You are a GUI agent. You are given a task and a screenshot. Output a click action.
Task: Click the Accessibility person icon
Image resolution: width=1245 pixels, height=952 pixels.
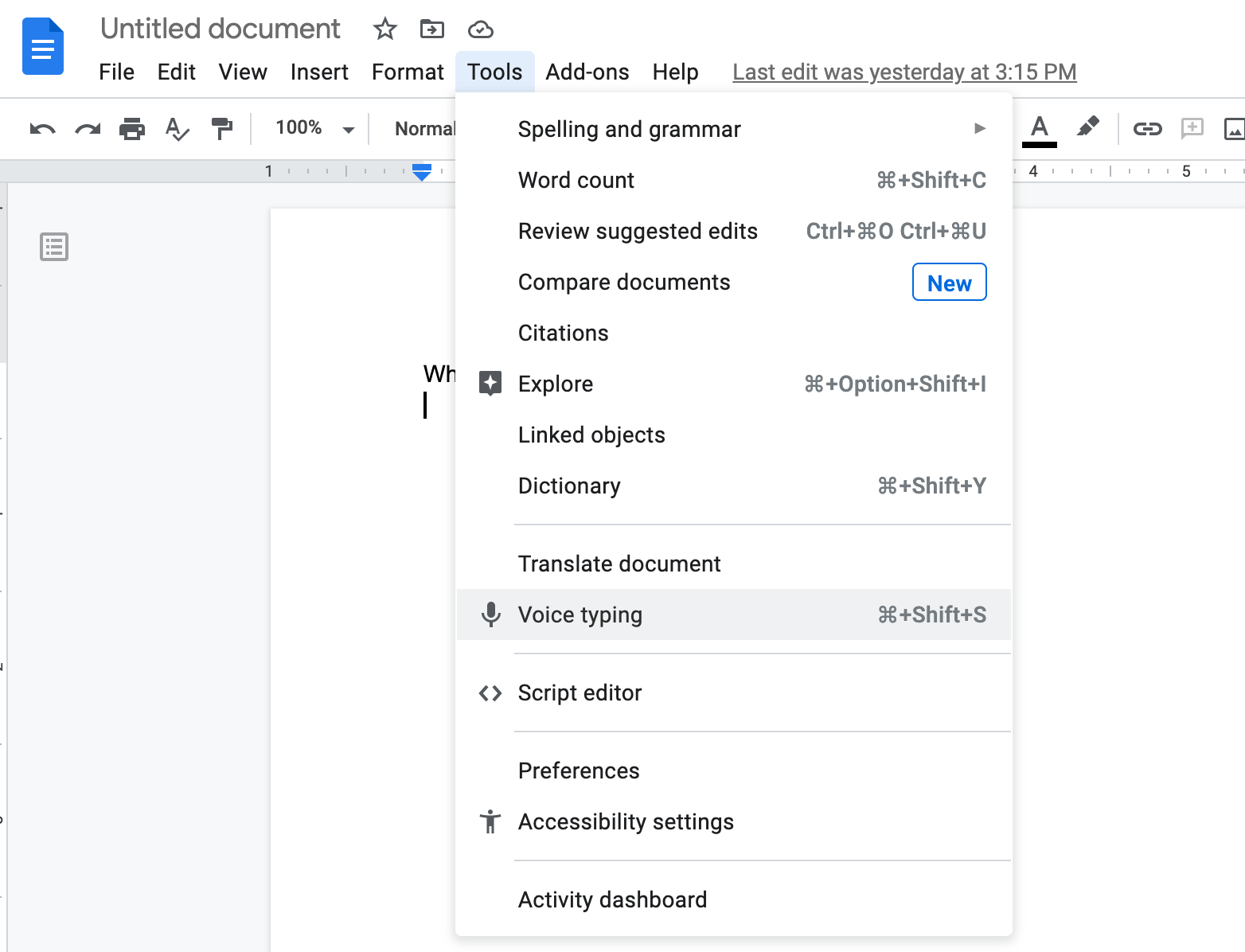(490, 821)
